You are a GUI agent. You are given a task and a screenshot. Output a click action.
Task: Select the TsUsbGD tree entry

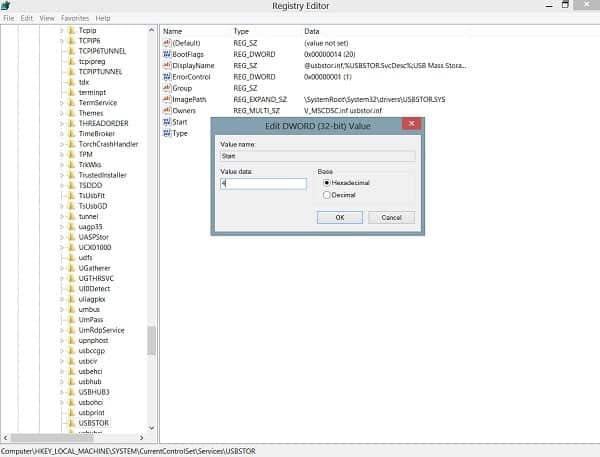click(x=93, y=206)
